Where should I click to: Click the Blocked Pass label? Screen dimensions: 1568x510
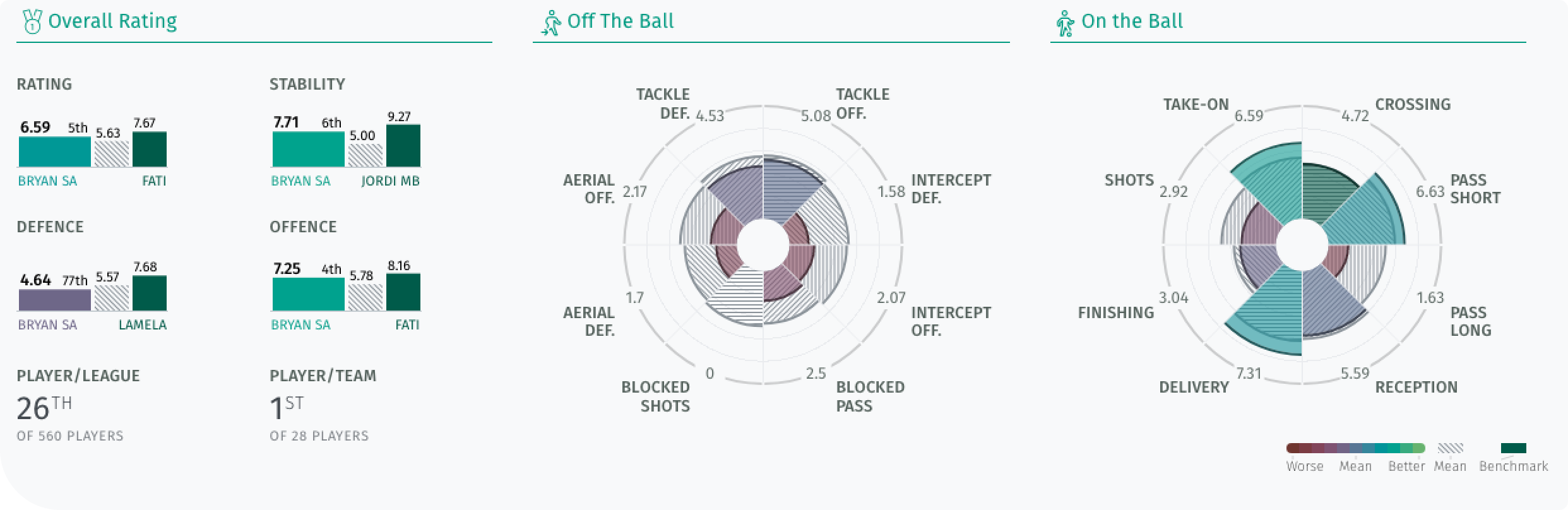[x=870, y=396]
